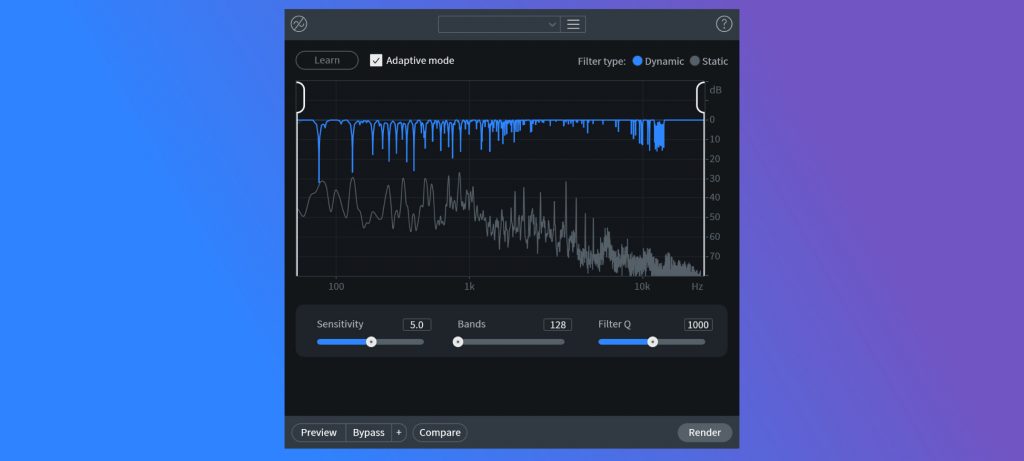Click the Filter type label text
Screen dimensions: 1024x461
[x=601, y=61]
